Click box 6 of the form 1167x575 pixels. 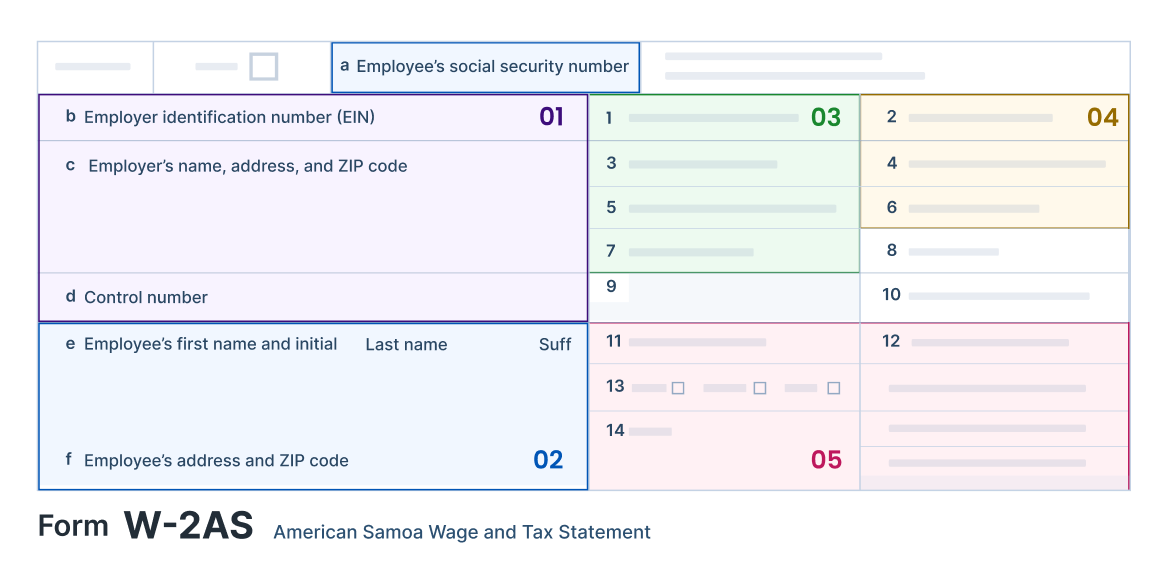(x=994, y=208)
